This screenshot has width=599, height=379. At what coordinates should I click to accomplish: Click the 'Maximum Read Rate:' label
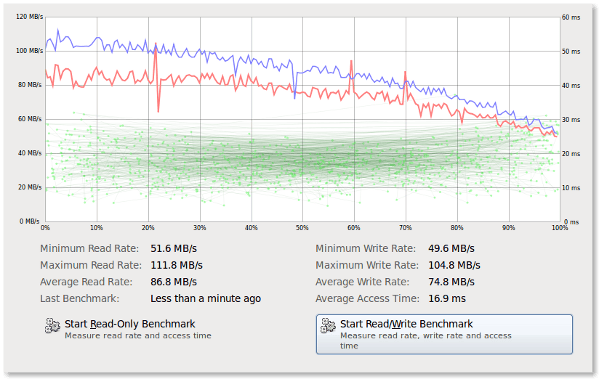[91, 265]
